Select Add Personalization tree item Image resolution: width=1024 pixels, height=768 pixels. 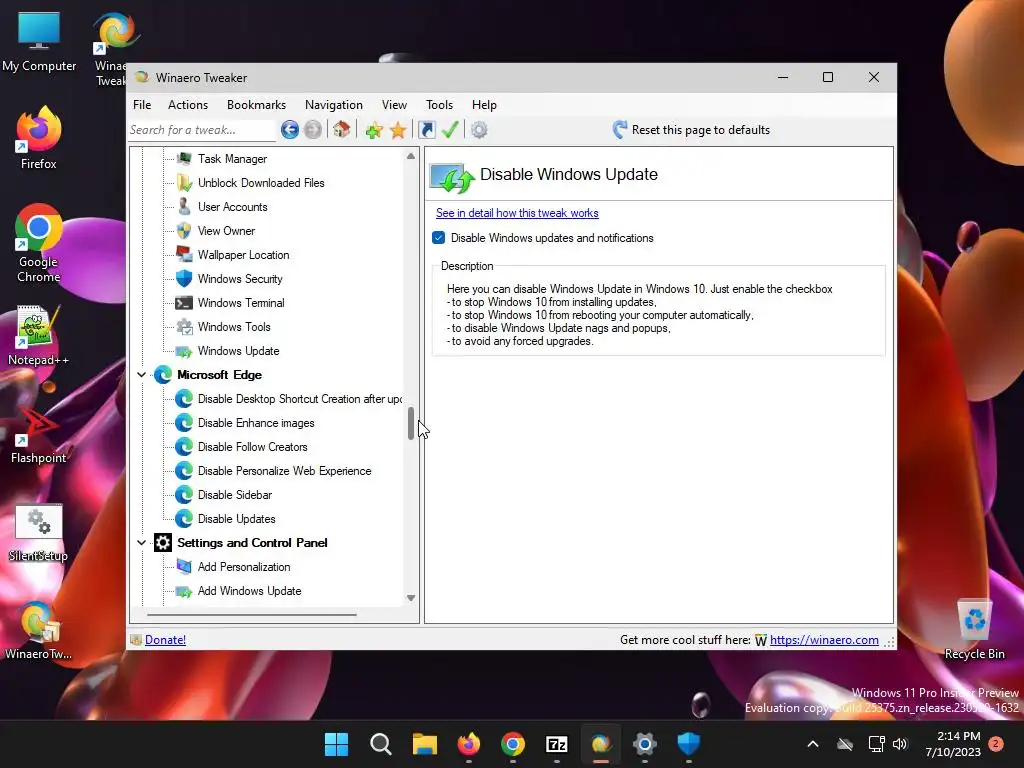(244, 567)
